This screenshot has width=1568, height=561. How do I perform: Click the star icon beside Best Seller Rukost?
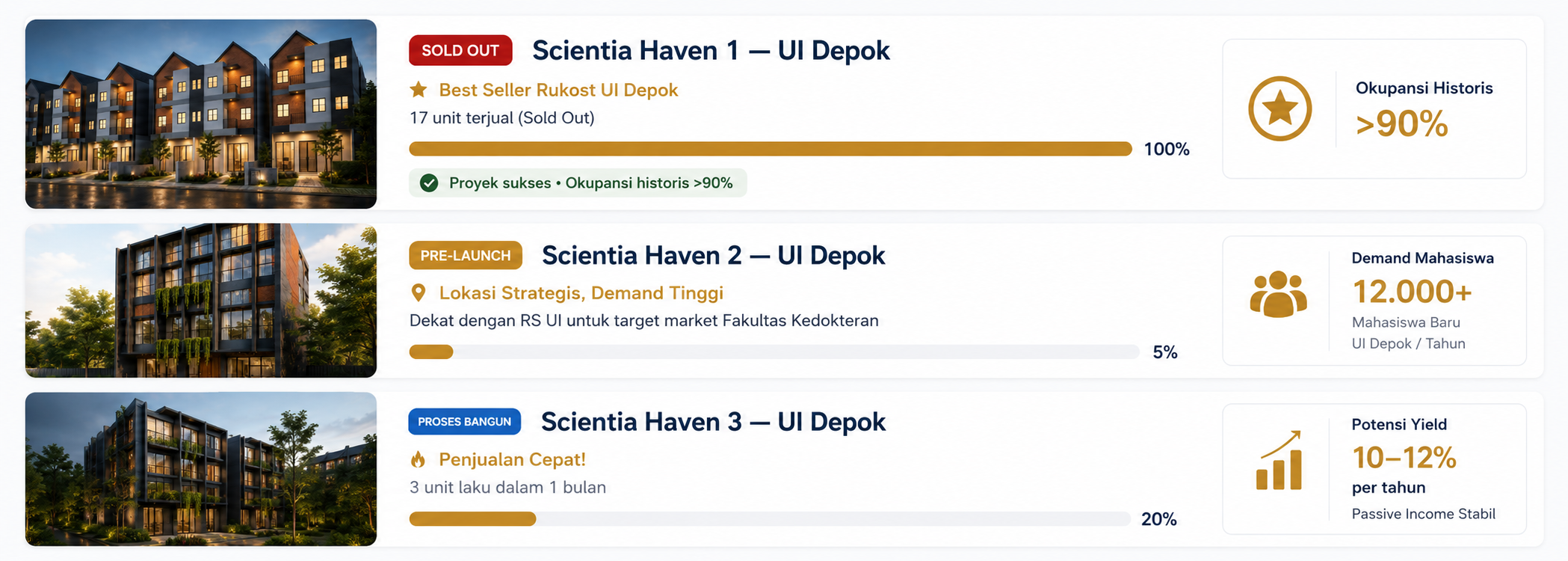tap(419, 90)
